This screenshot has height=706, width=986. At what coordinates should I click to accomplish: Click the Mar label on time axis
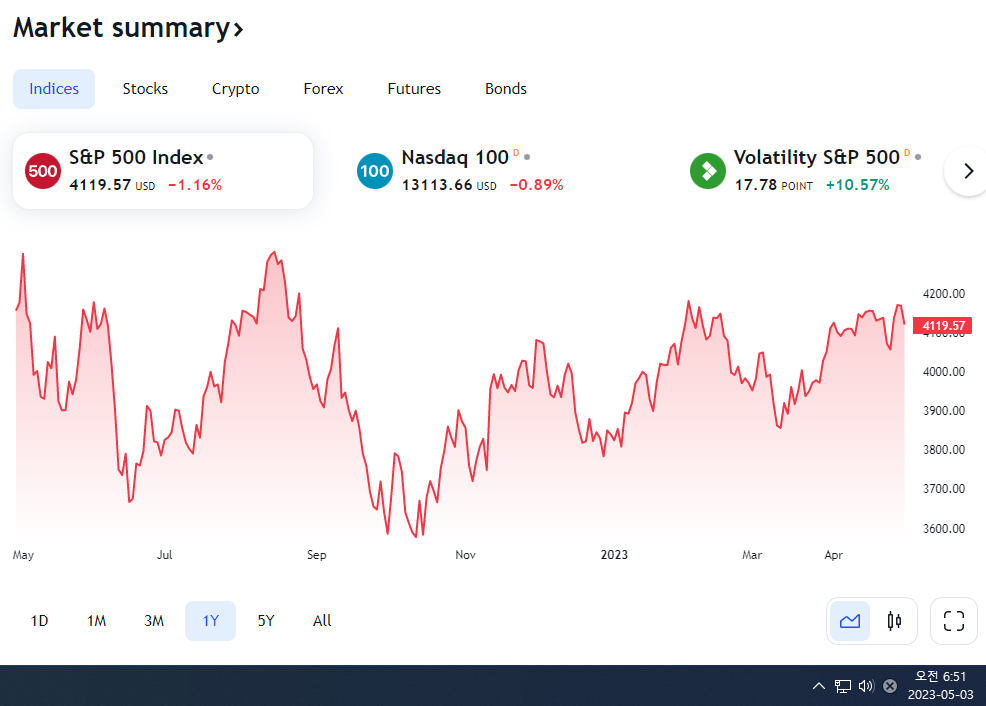coord(751,554)
